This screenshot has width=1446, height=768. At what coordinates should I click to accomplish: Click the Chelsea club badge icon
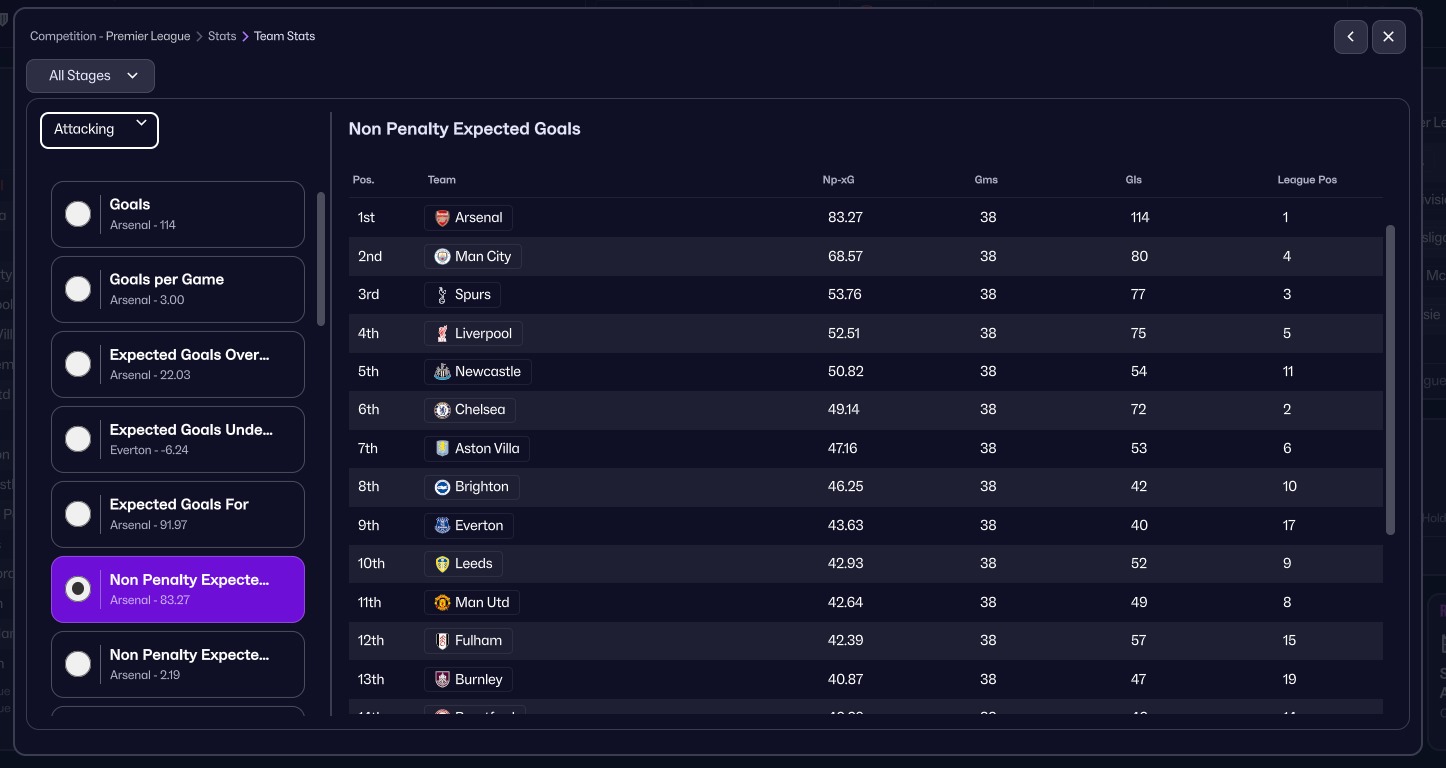[x=442, y=410]
